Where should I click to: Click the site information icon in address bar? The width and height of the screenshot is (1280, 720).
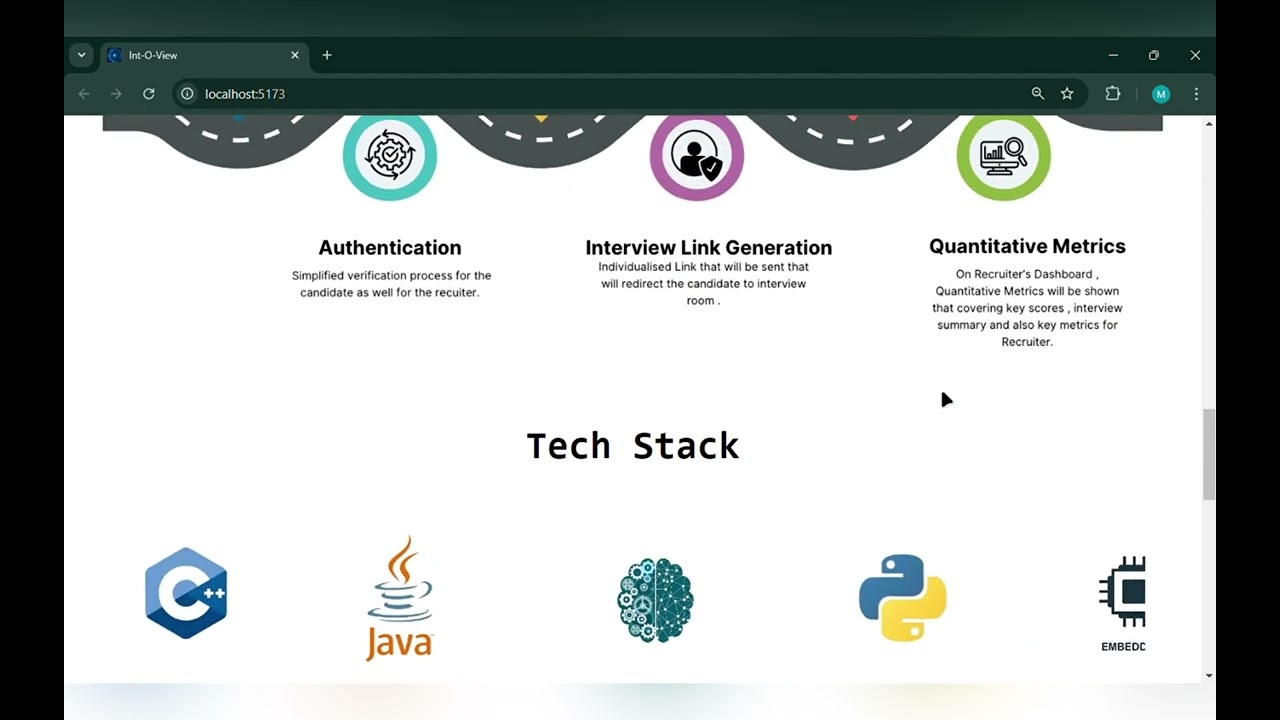187,94
